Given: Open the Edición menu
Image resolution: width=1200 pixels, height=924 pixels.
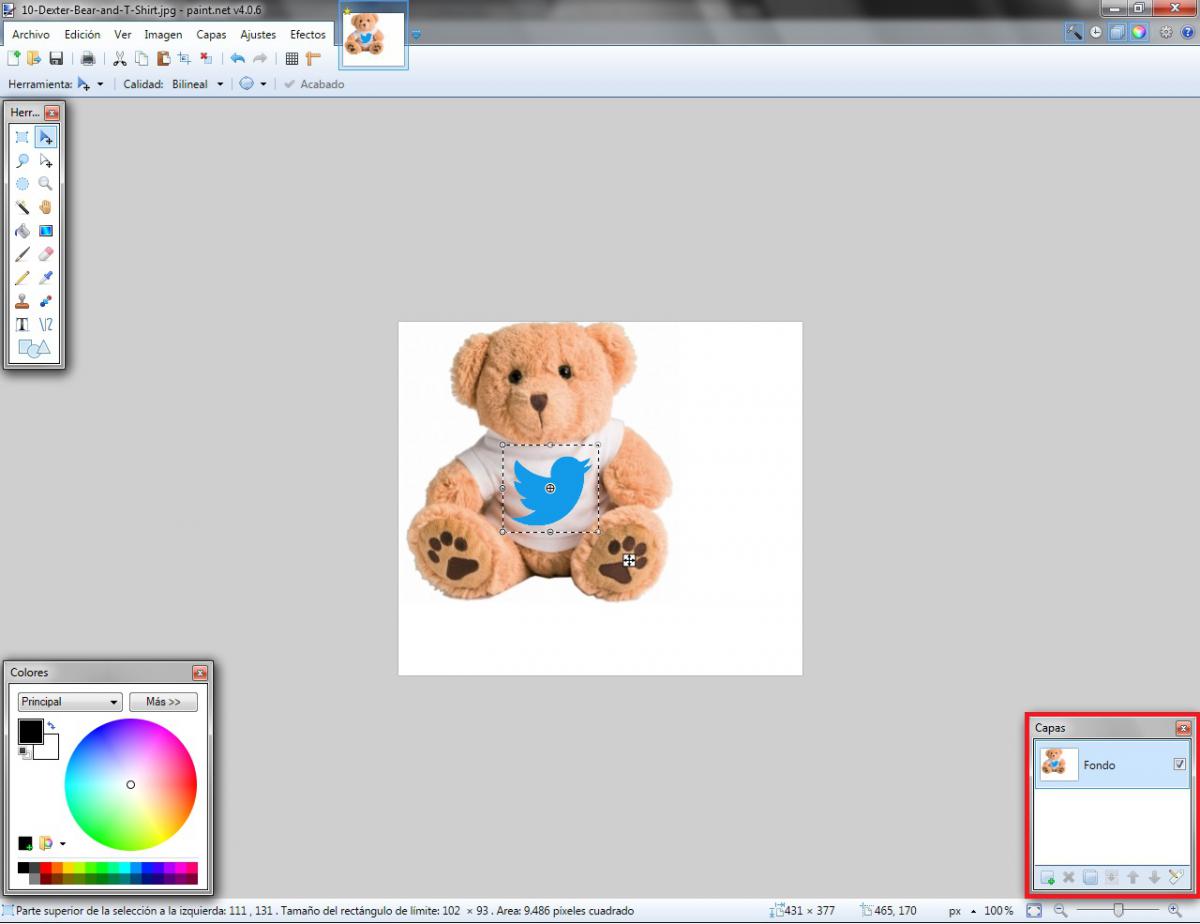Looking at the screenshot, I should coord(82,34).
